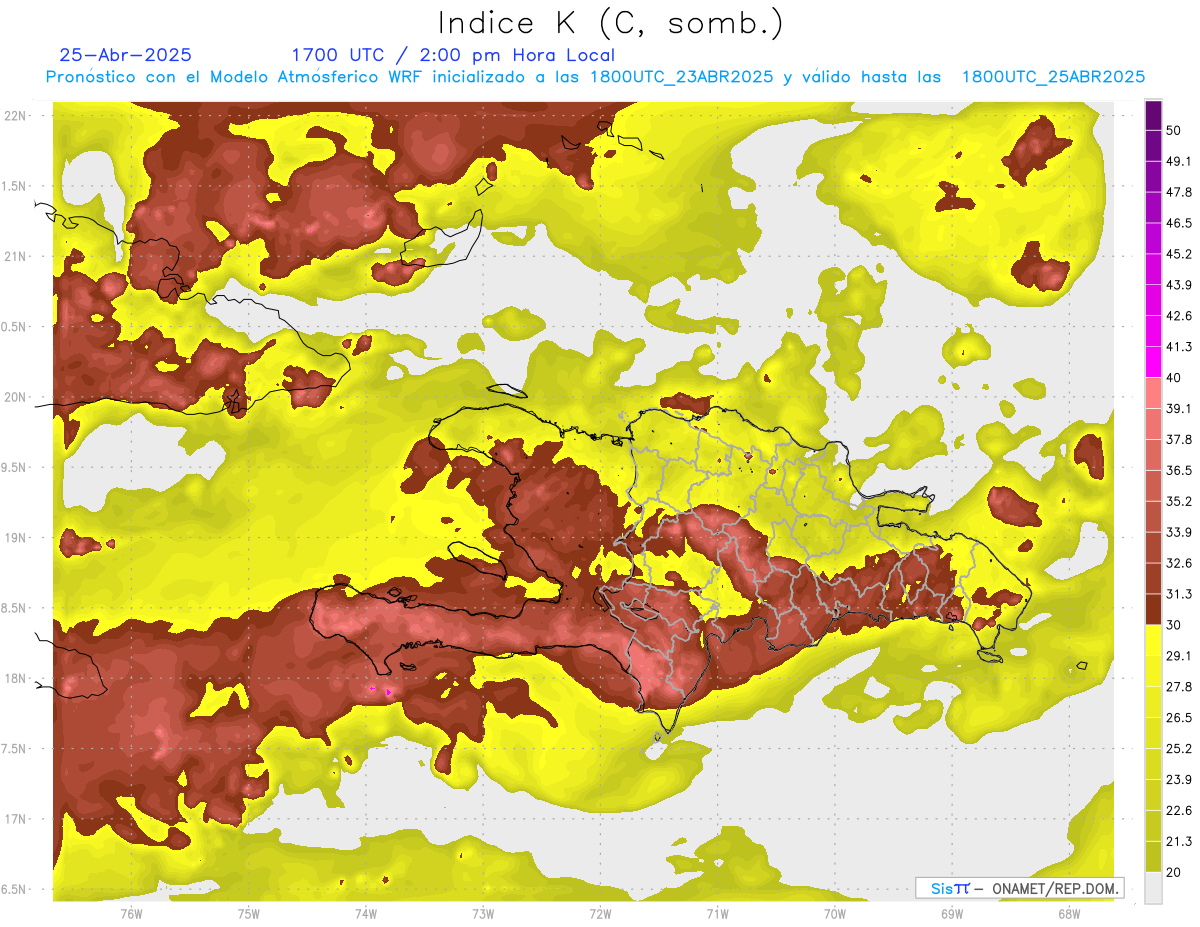Click the '19N' latitude label
Image resolution: width=1200 pixels, height=927 pixels.
(16, 538)
